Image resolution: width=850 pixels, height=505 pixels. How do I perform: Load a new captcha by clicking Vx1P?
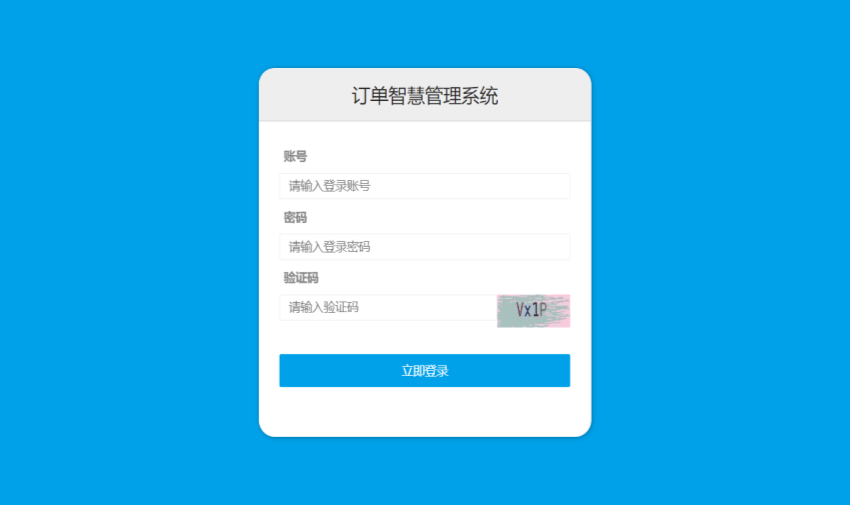click(533, 310)
